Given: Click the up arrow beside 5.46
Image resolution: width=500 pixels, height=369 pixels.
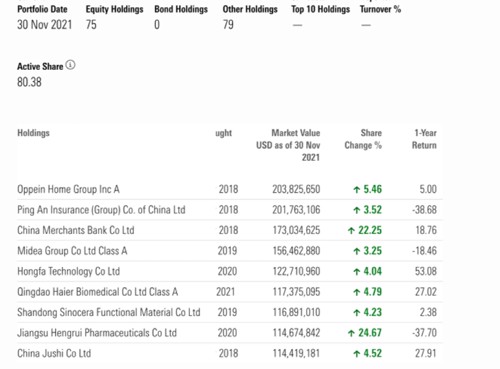Looking at the screenshot, I should pyautogui.click(x=357, y=190).
